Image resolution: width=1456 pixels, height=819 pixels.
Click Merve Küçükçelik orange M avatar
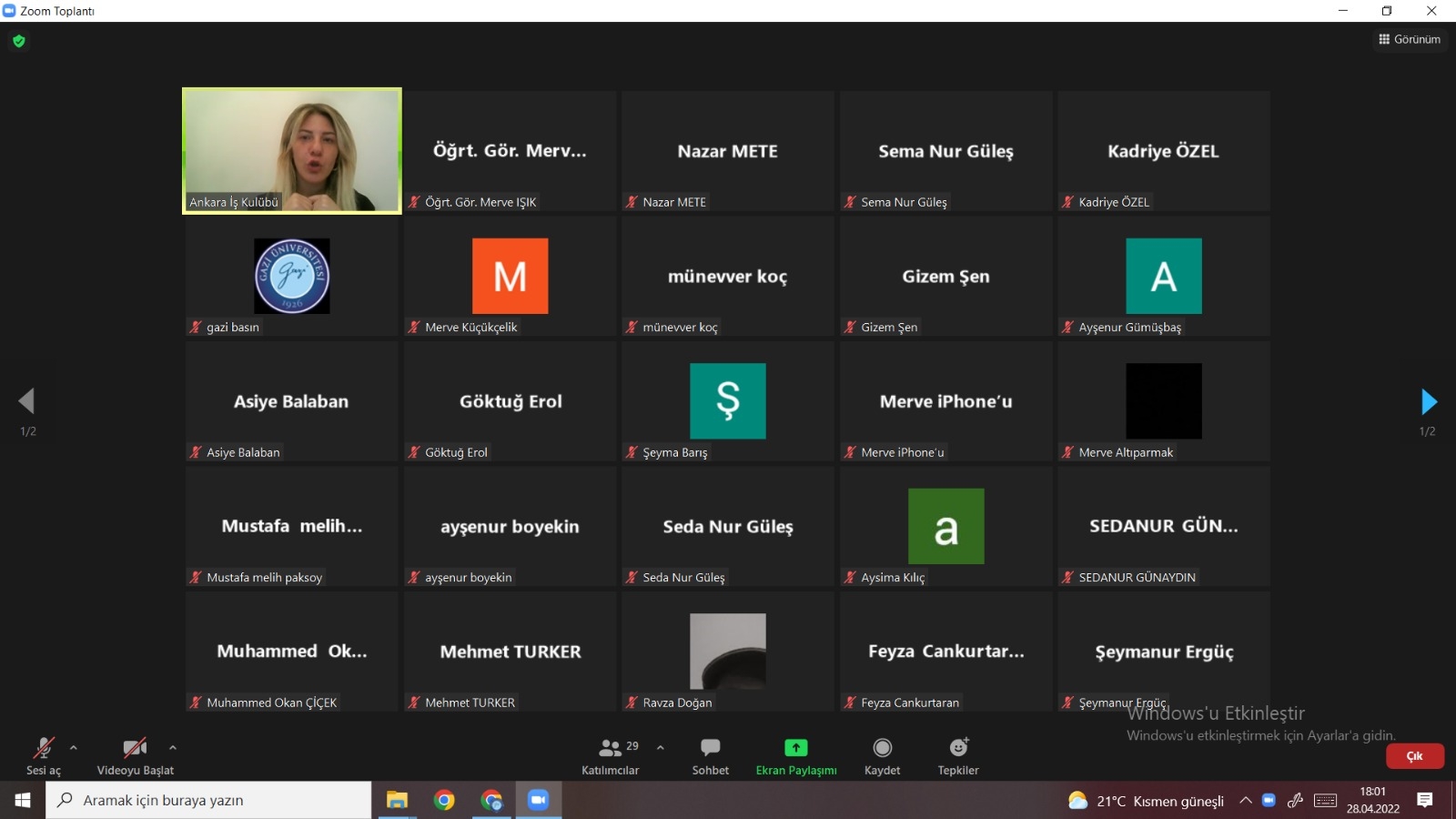[x=511, y=276]
